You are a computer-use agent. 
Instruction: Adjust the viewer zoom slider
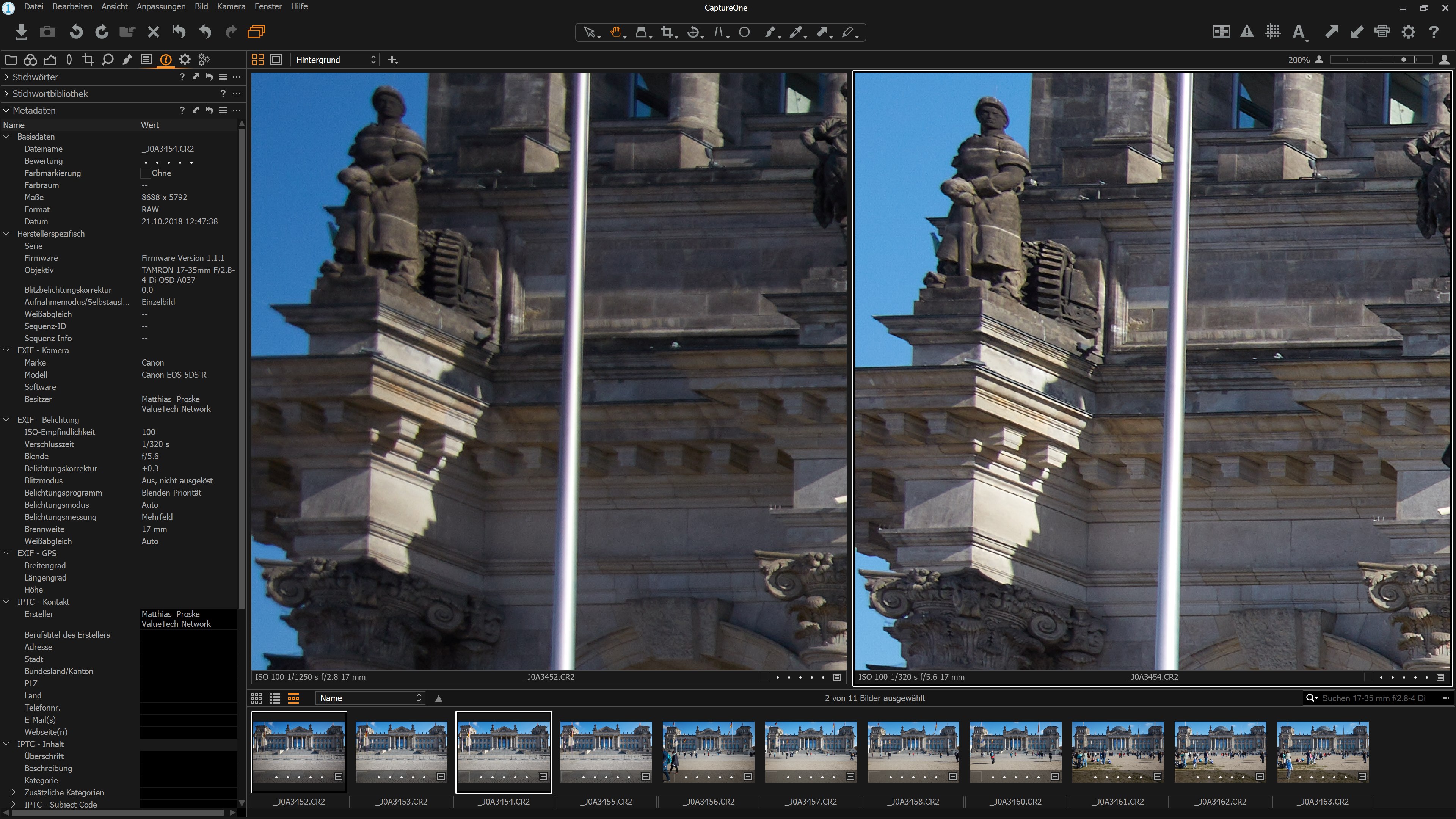(x=1403, y=60)
